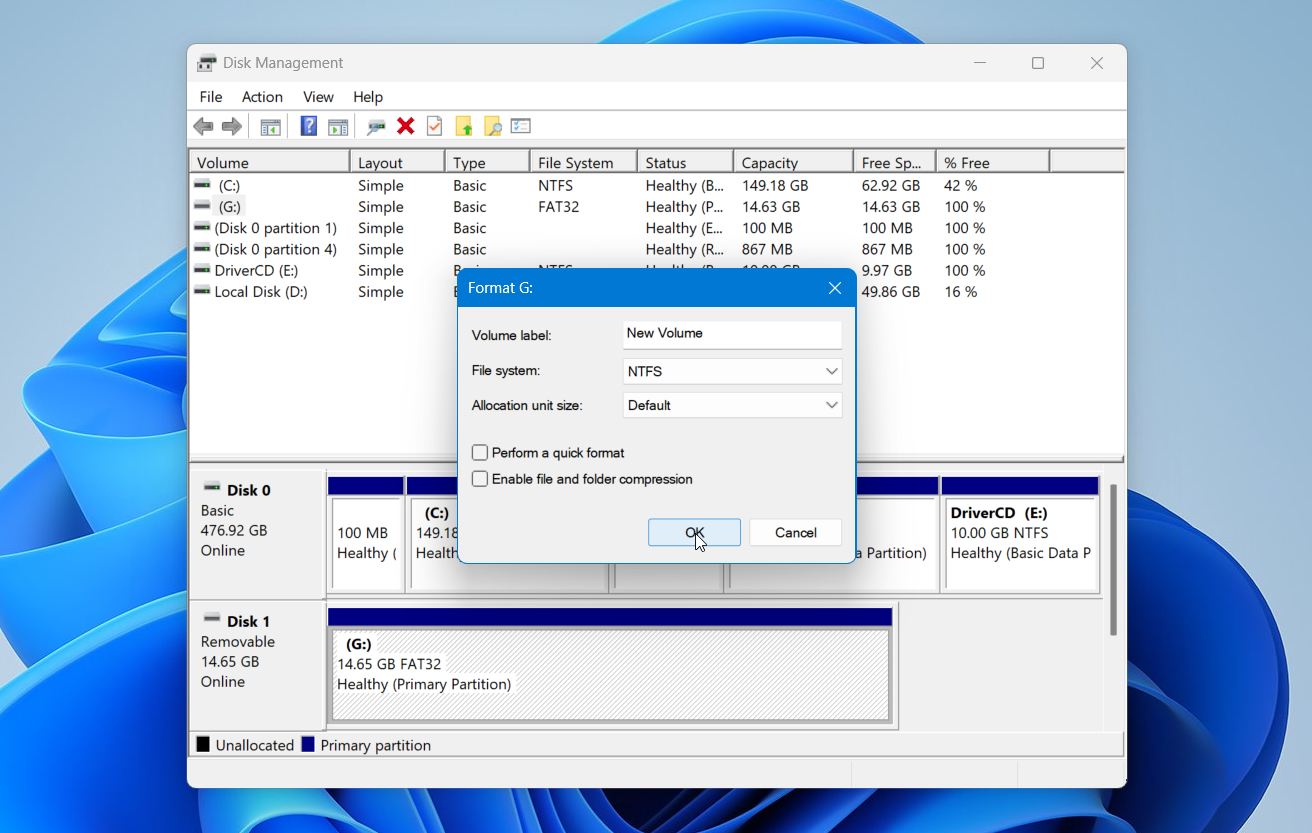
Task: Click the 42 % free cell
Action: [960, 186]
